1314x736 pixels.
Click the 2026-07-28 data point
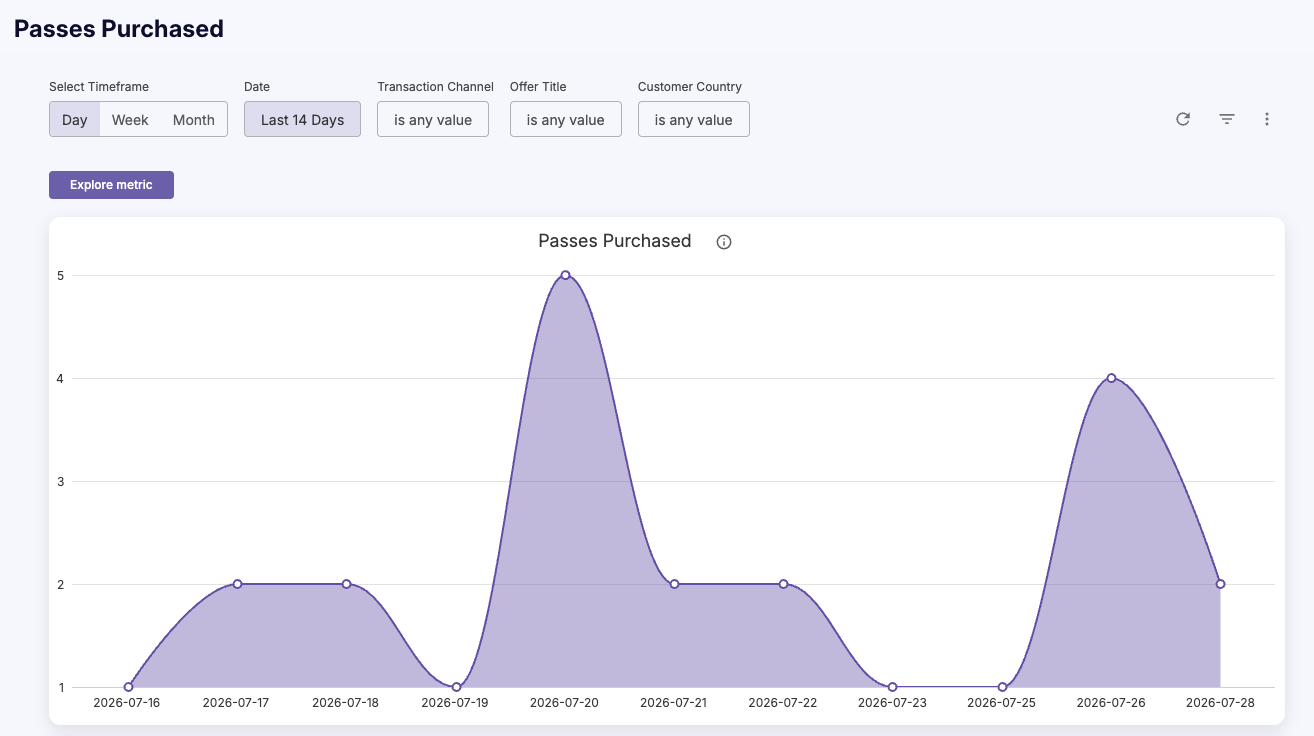[1220, 584]
